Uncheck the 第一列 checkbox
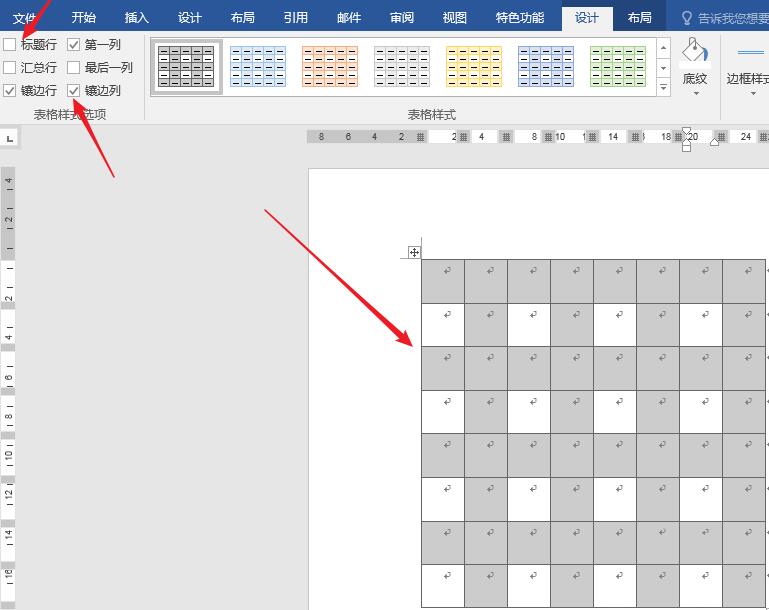769x610 pixels. 73,45
